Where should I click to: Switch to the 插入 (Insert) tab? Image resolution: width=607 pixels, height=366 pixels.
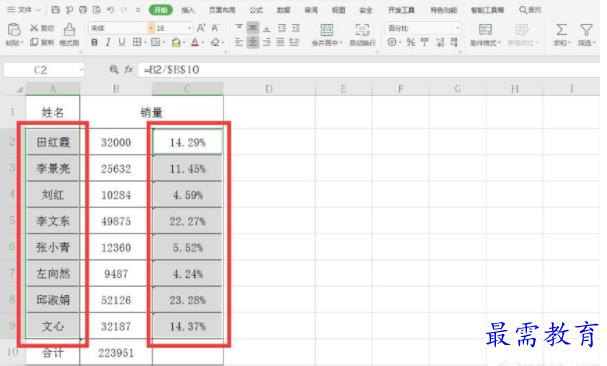[188, 10]
